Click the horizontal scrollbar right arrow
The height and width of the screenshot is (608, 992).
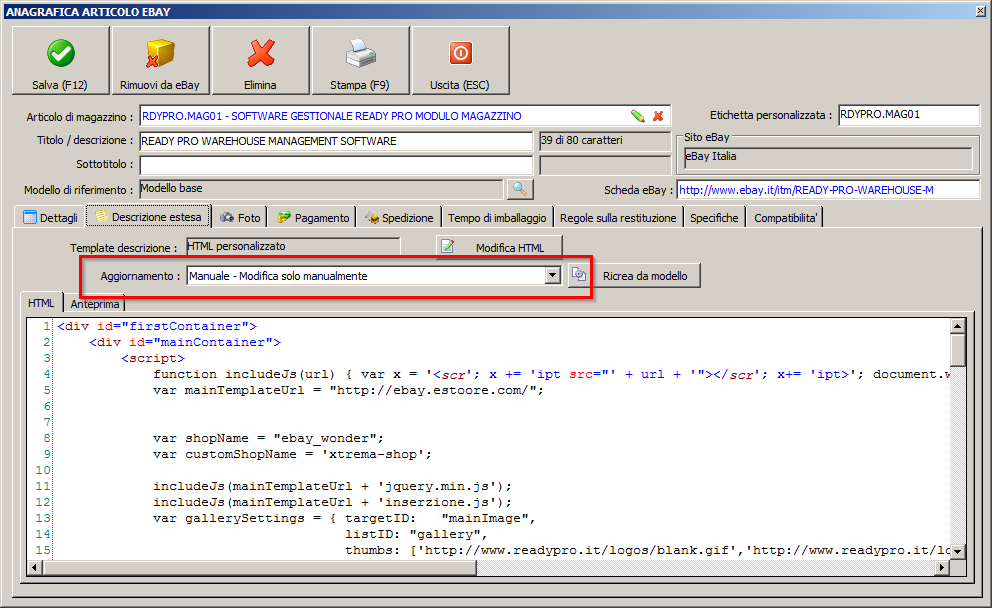click(x=942, y=568)
